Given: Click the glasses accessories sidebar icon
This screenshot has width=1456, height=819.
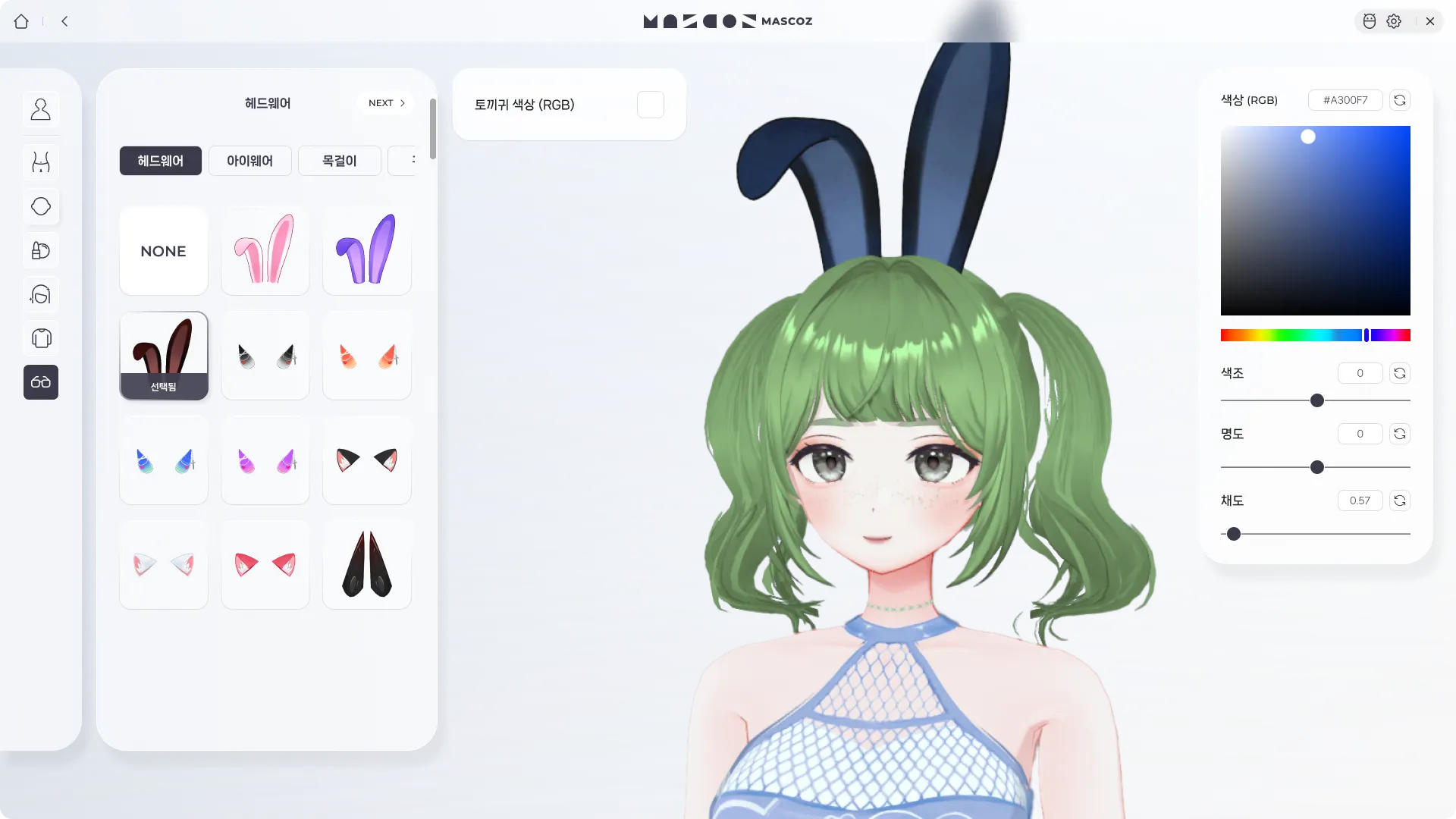Looking at the screenshot, I should (41, 382).
